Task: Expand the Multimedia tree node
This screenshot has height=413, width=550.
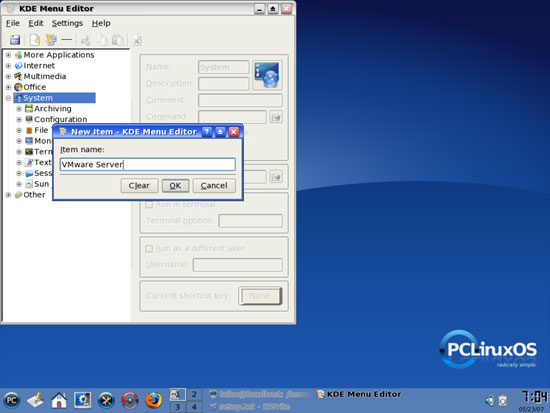Action: click(x=8, y=76)
